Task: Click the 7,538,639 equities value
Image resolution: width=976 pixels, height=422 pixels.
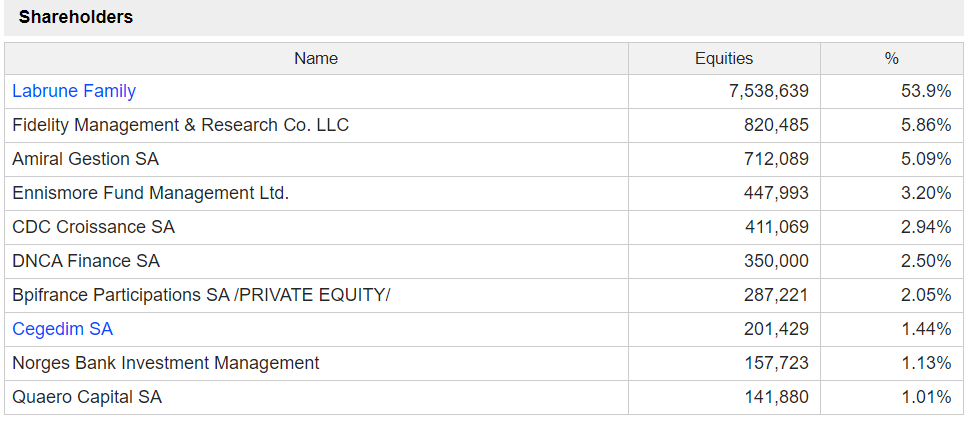Action: pyautogui.click(x=768, y=91)
